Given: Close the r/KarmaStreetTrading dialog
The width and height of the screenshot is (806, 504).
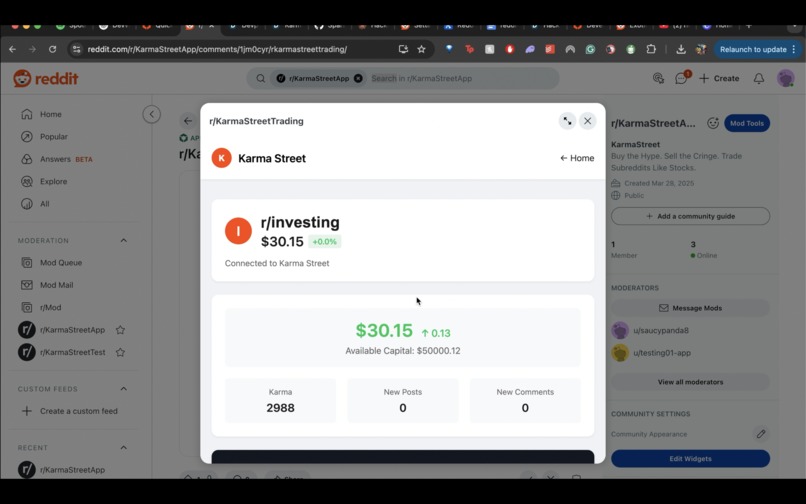Looking at the screenshot, I should pos(588,121).
